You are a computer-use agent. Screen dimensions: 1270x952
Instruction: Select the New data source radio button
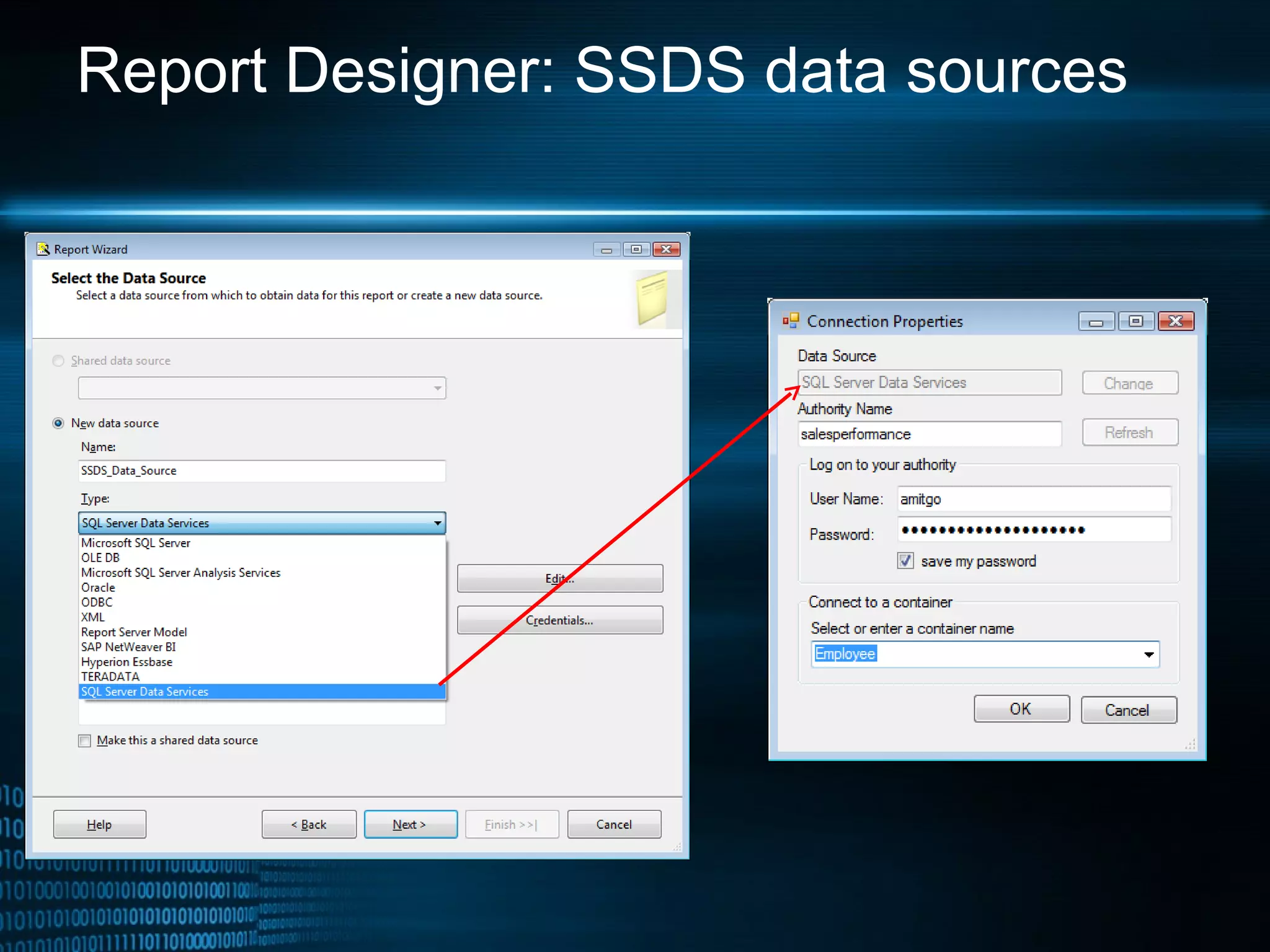click(58, 423)
